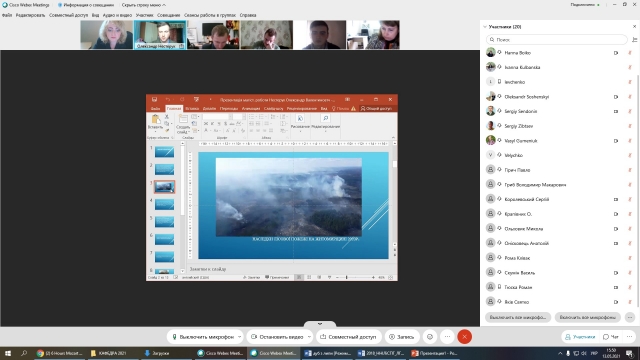Open the Участник menu
Image resolution: width=640 pixels, height=360 pixels.
click(144, 15)
